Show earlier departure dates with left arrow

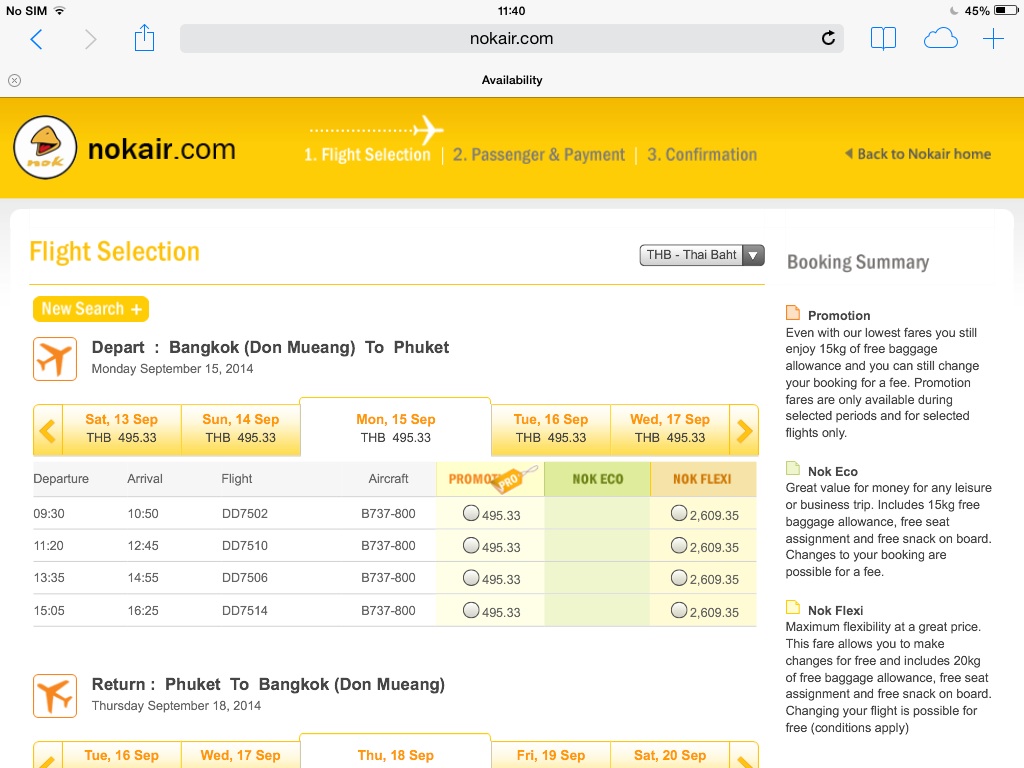pyautogui.click(x=48, y=430)
